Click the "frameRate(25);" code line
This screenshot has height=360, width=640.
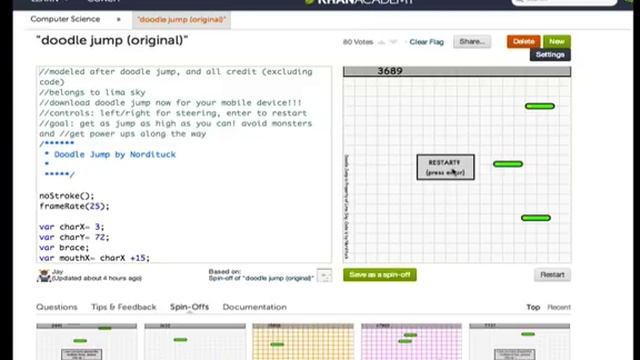coord(74,206)
